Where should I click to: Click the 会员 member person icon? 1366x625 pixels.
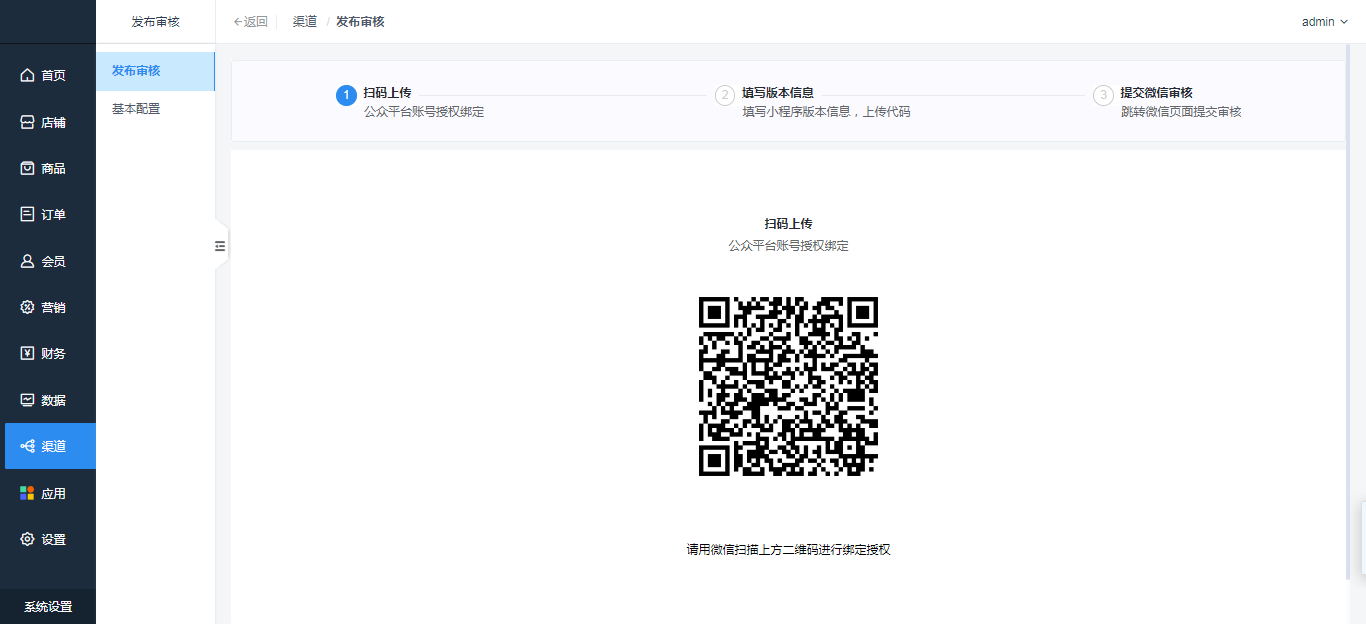[x=27, y=261]
